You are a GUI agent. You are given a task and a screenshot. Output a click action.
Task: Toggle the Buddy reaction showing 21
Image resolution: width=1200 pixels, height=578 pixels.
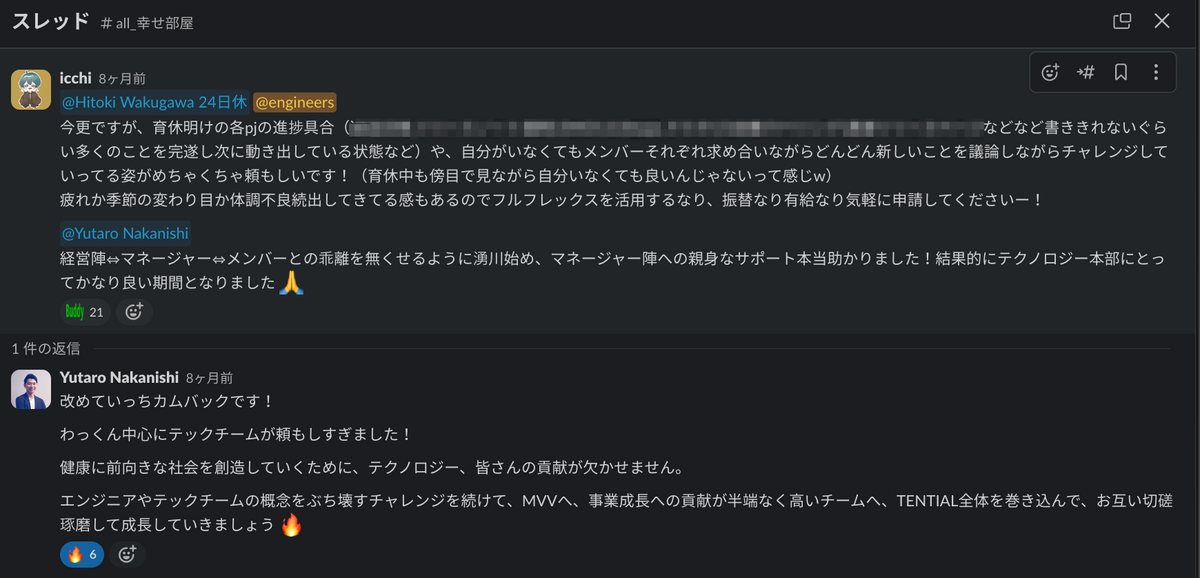coord(85,312)
